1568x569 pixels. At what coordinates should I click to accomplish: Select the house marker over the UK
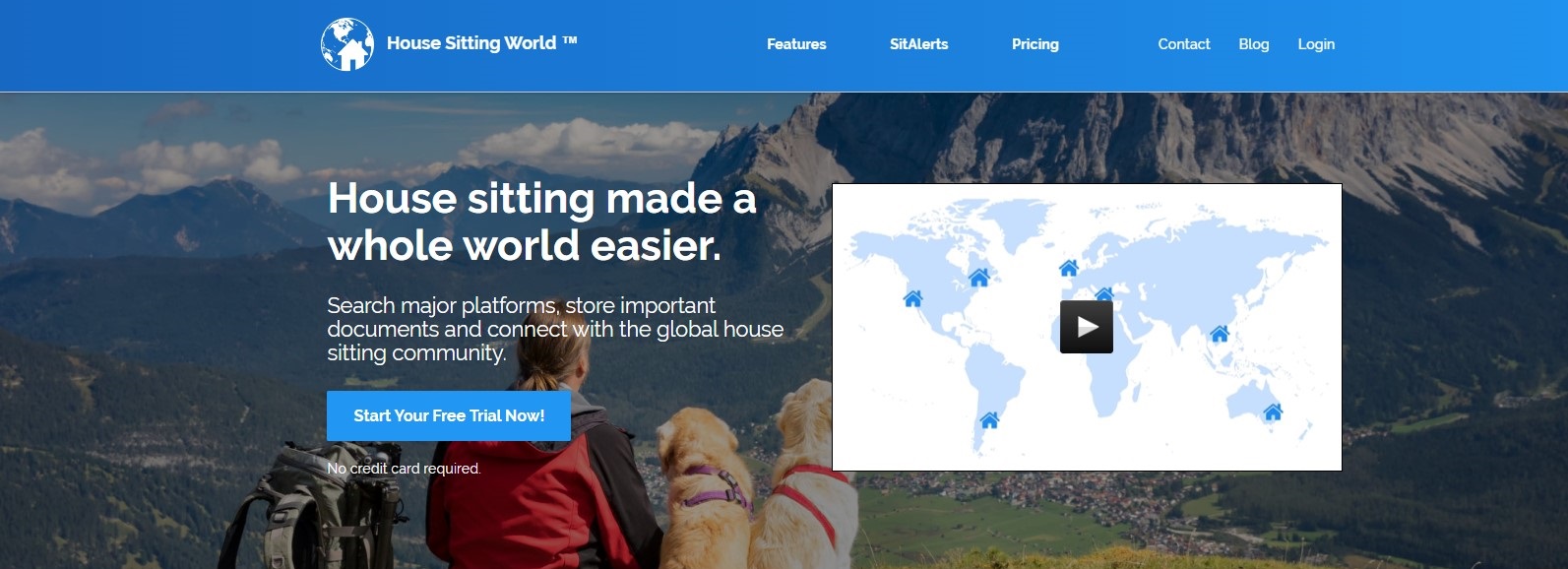(1069, 268)
